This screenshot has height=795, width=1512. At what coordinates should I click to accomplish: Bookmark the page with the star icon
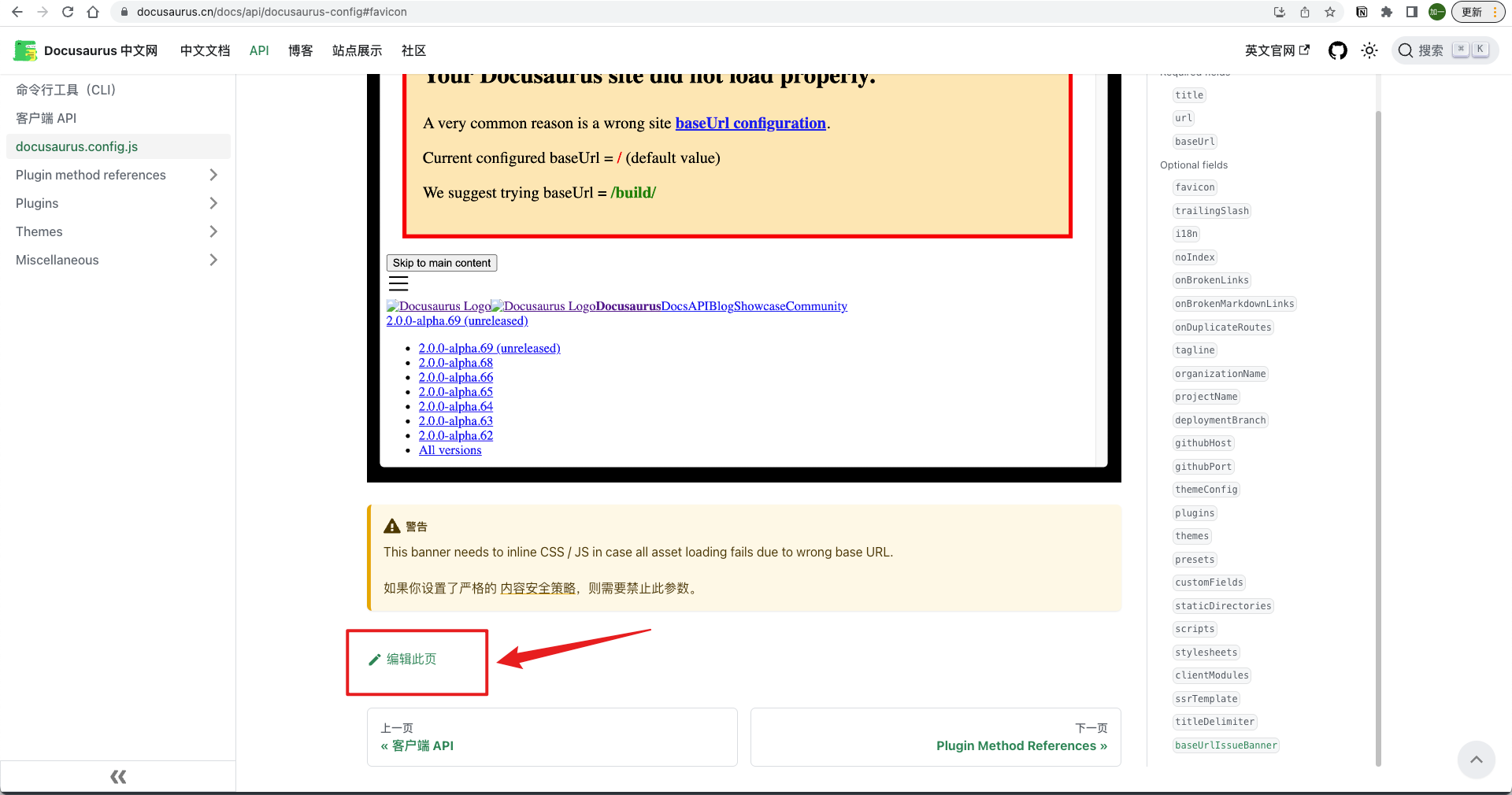tap(1330, 12)
